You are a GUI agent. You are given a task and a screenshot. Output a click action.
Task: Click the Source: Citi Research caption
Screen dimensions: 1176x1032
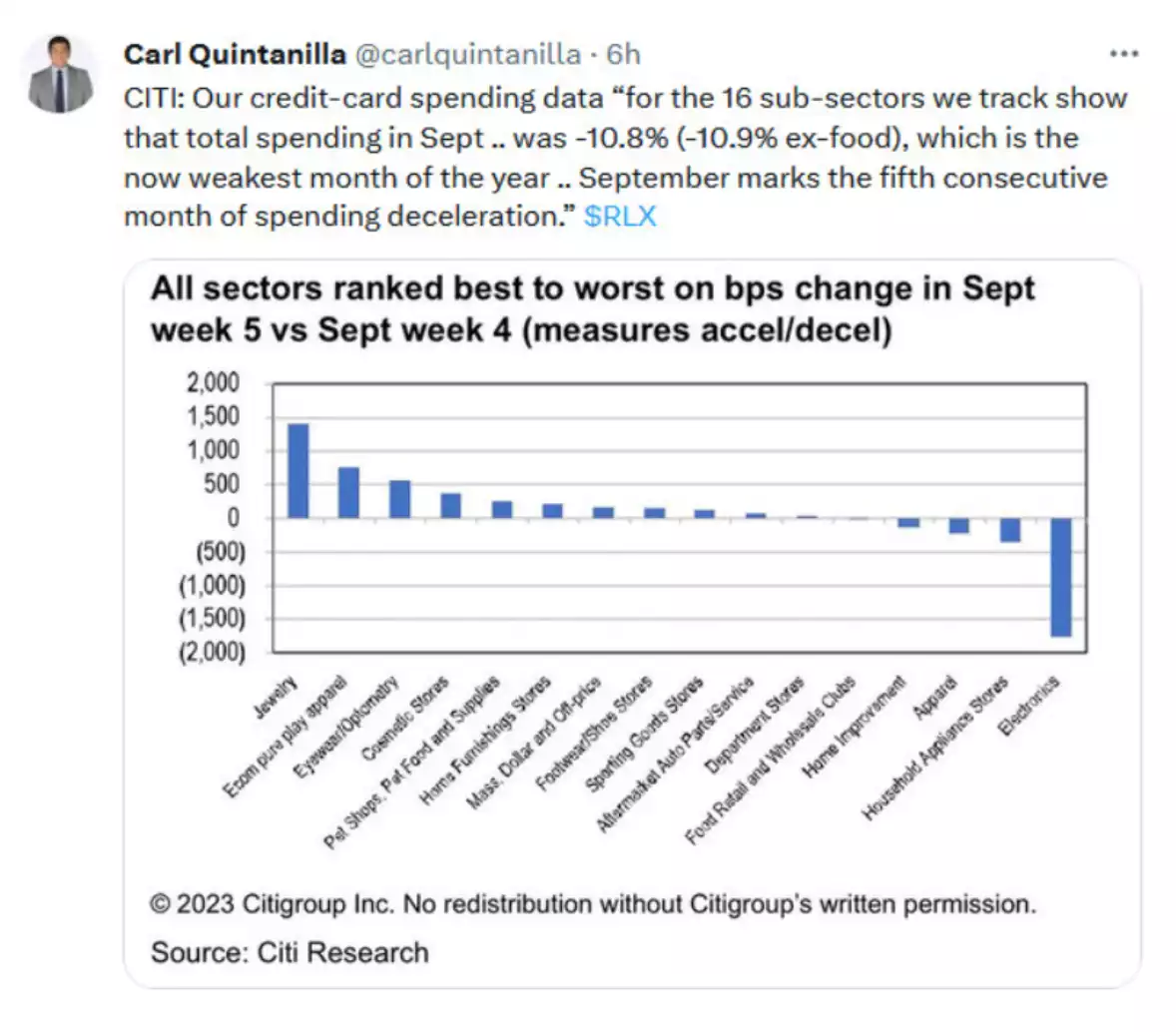[290, 952]
